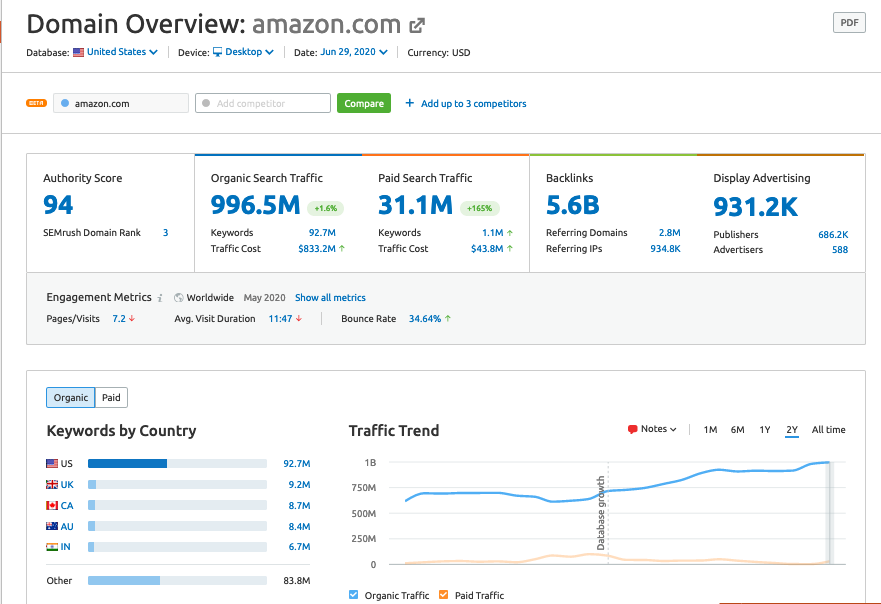Click organic traffic cost $833.2M

317,248
